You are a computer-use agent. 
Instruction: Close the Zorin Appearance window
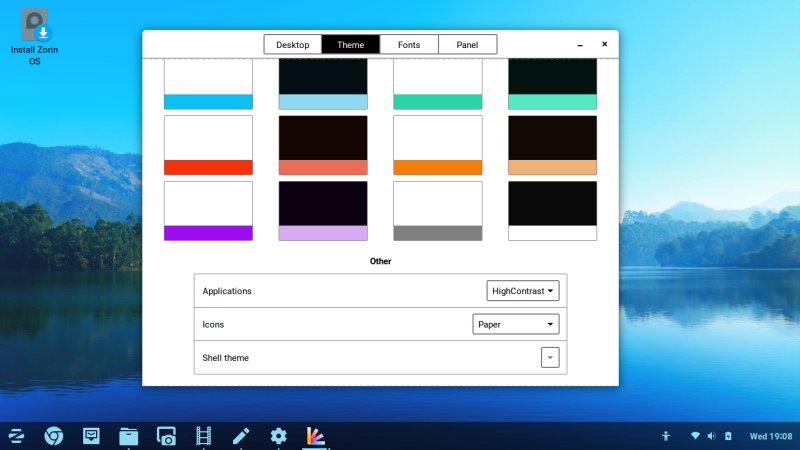[605, 44]
